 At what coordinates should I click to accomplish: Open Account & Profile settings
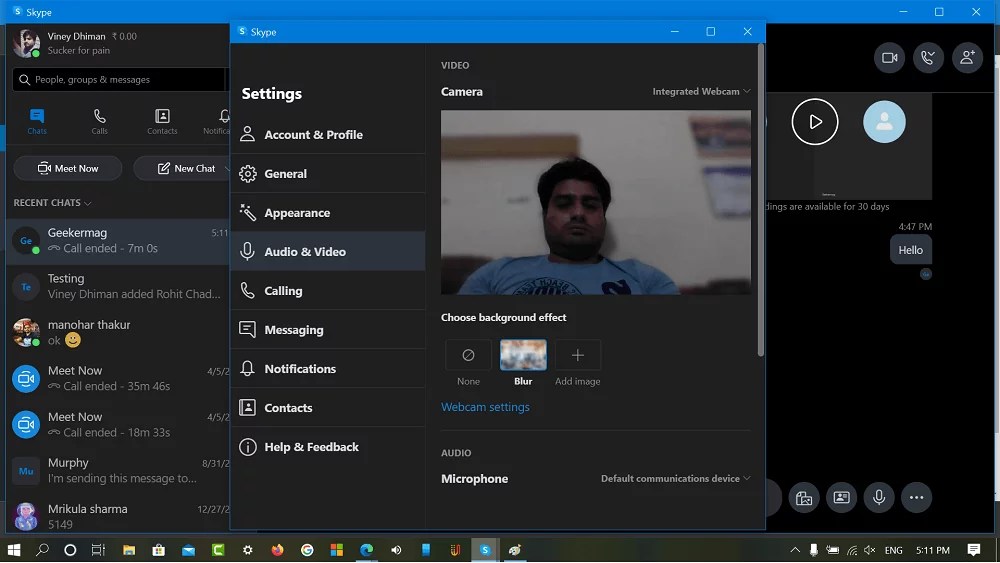click(328, 135)
